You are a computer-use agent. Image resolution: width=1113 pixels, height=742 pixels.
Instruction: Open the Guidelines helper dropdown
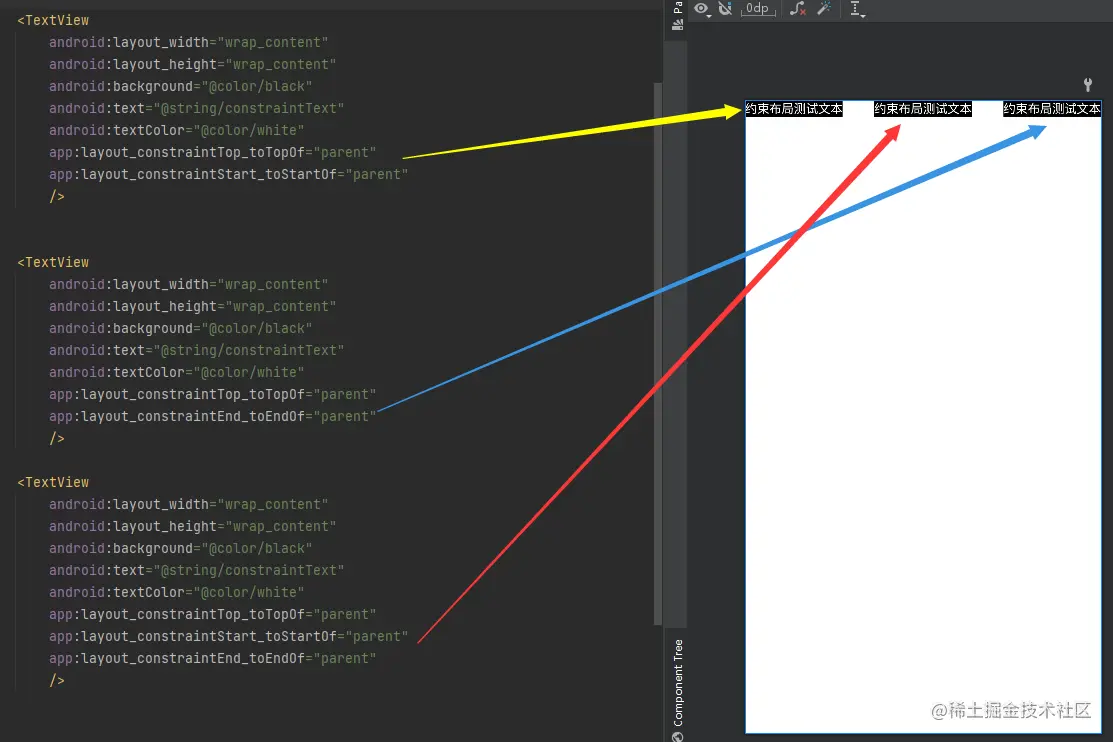point(857,9)
